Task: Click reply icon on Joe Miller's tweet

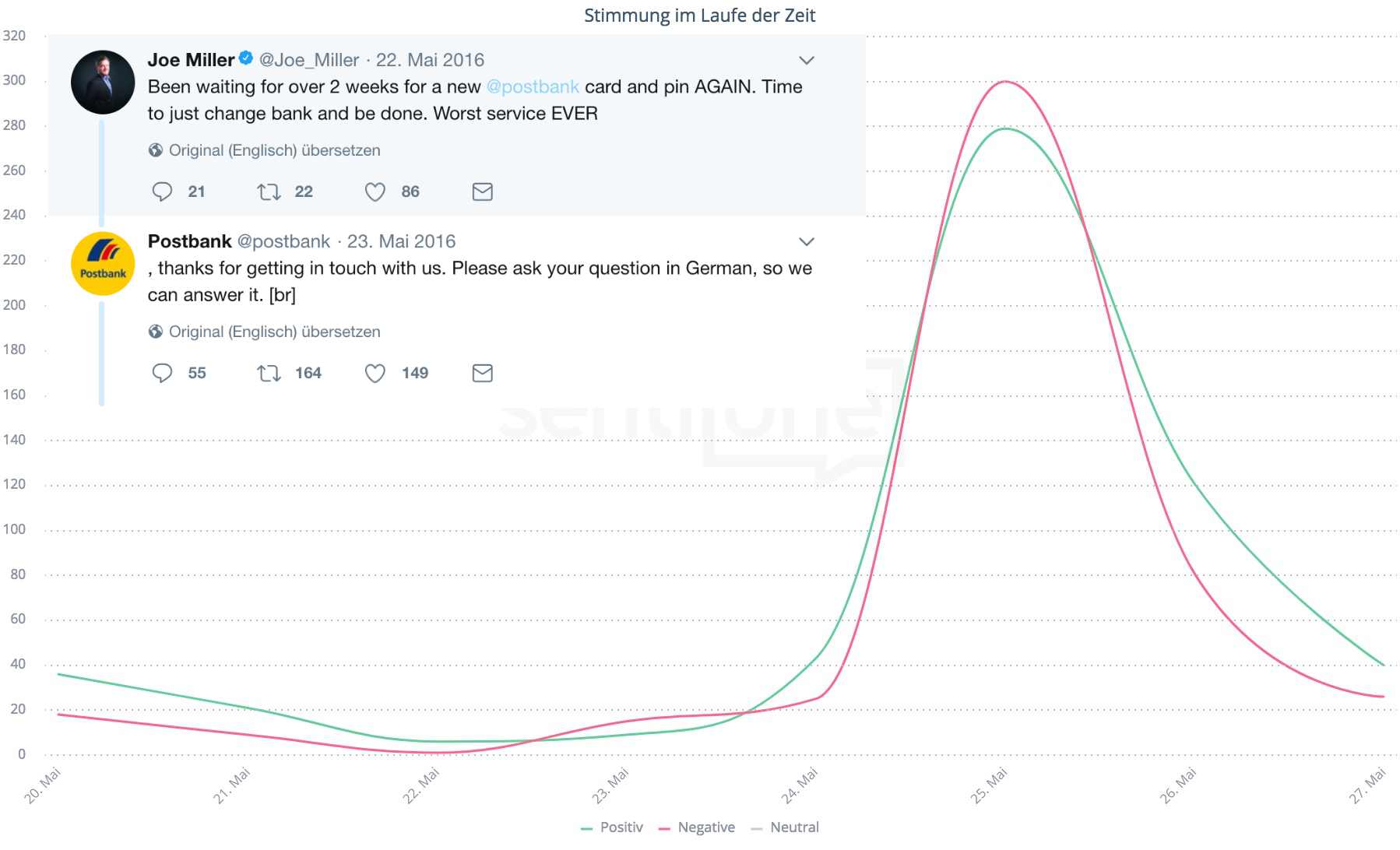Action: coord(162,191)
